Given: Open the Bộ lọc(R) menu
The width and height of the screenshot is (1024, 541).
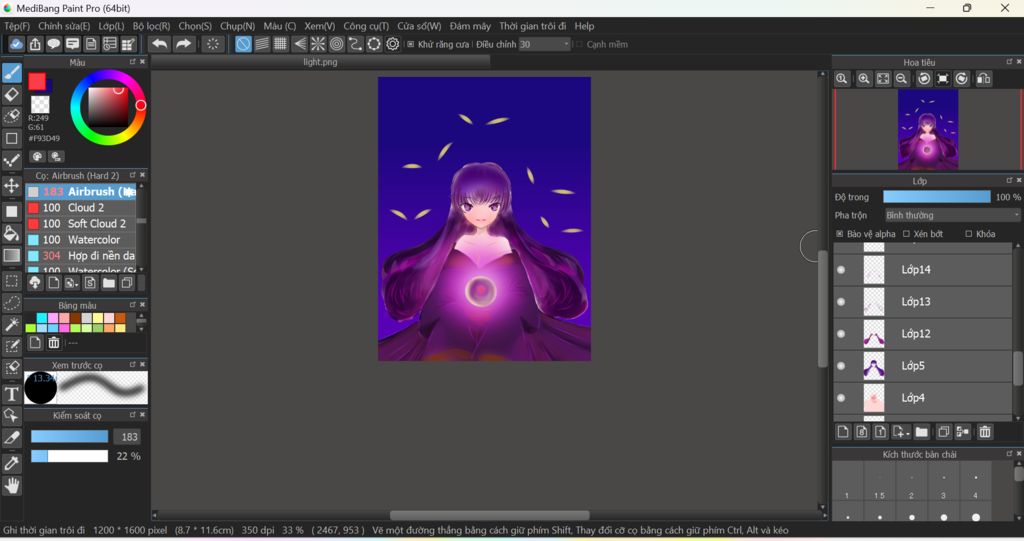Looking at the screenshot, I should pos(151,26).
